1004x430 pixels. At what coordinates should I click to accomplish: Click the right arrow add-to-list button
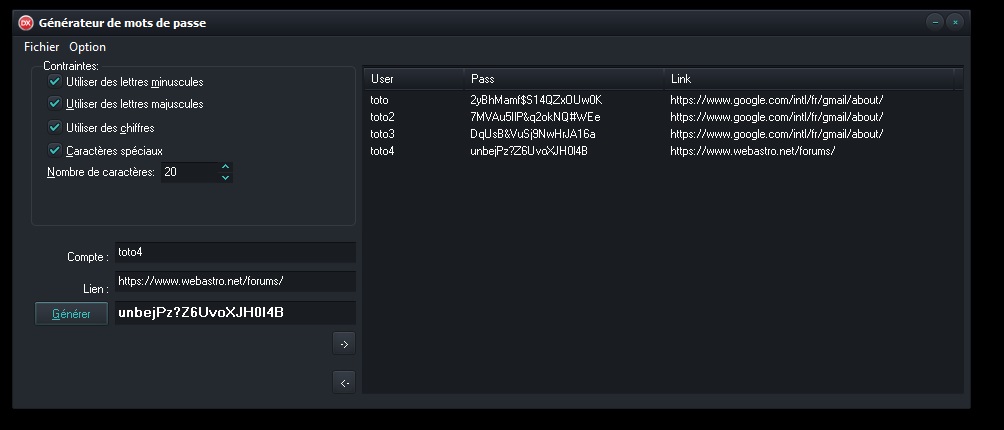coord(343,344)
